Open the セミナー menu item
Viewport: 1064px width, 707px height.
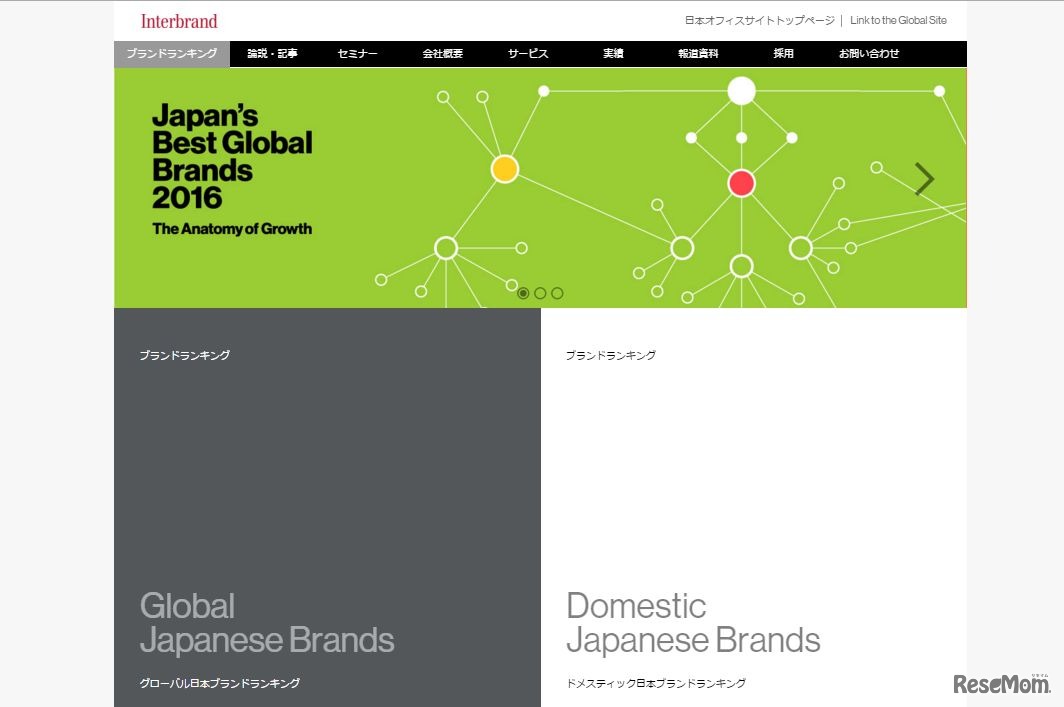(358, 54)
